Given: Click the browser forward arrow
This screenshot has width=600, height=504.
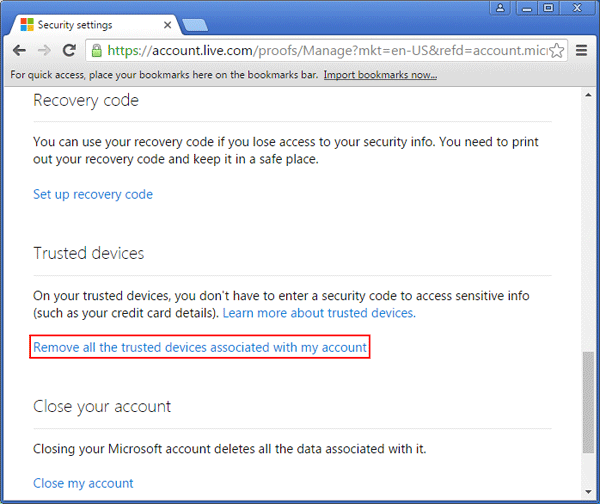Looking at the screenshot, I should 43,49.
